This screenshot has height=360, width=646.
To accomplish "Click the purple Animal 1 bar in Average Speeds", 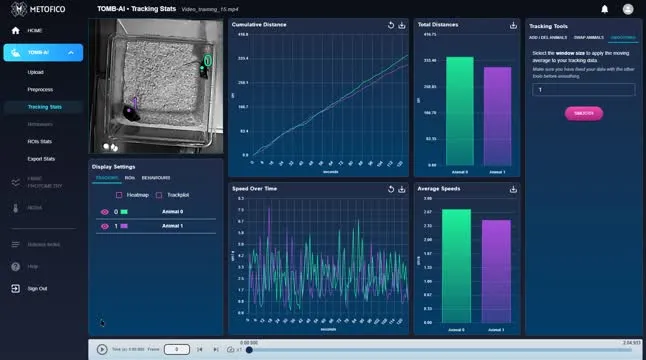I will [496, 271].
